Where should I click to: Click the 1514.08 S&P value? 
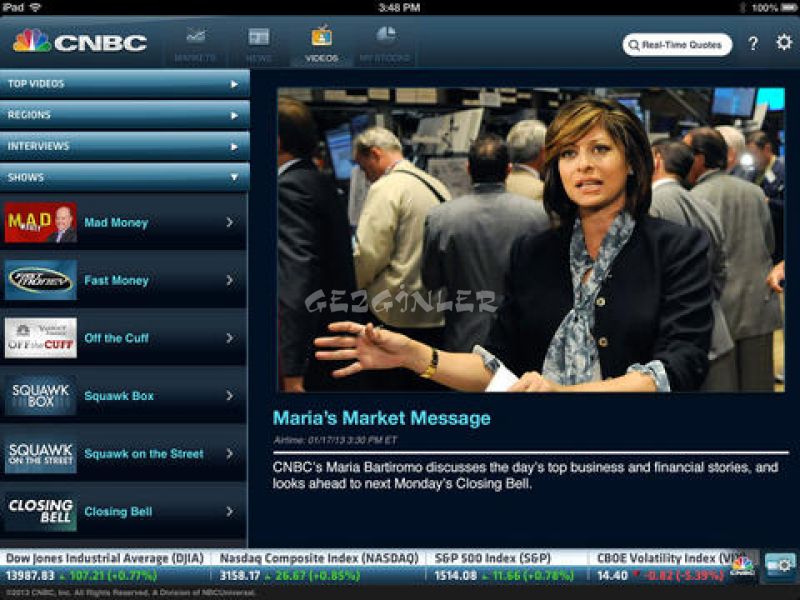456,576
